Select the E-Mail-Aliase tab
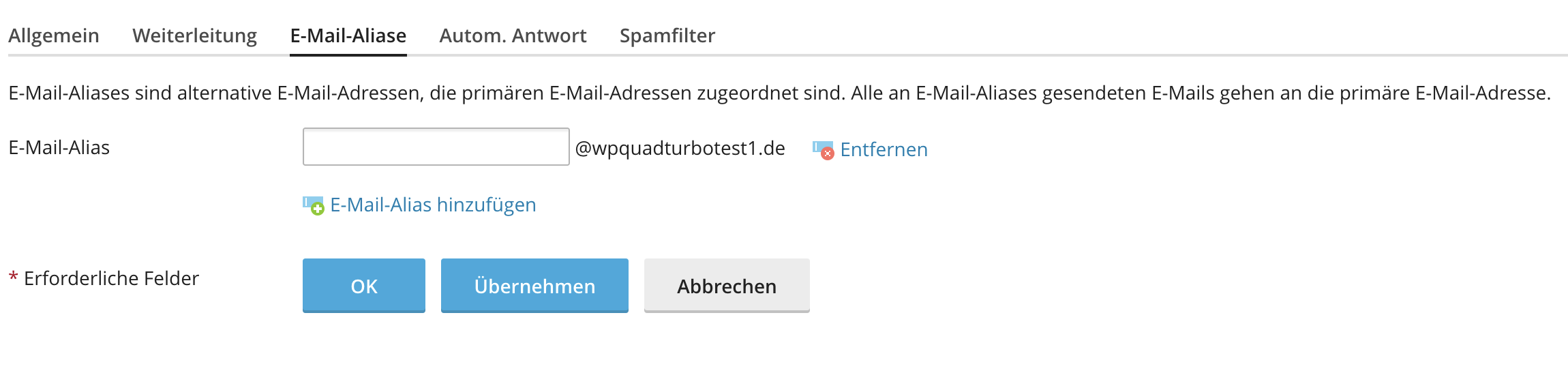Image resolution: width=1568 pixels, height=371 pixels. [348, 35]
